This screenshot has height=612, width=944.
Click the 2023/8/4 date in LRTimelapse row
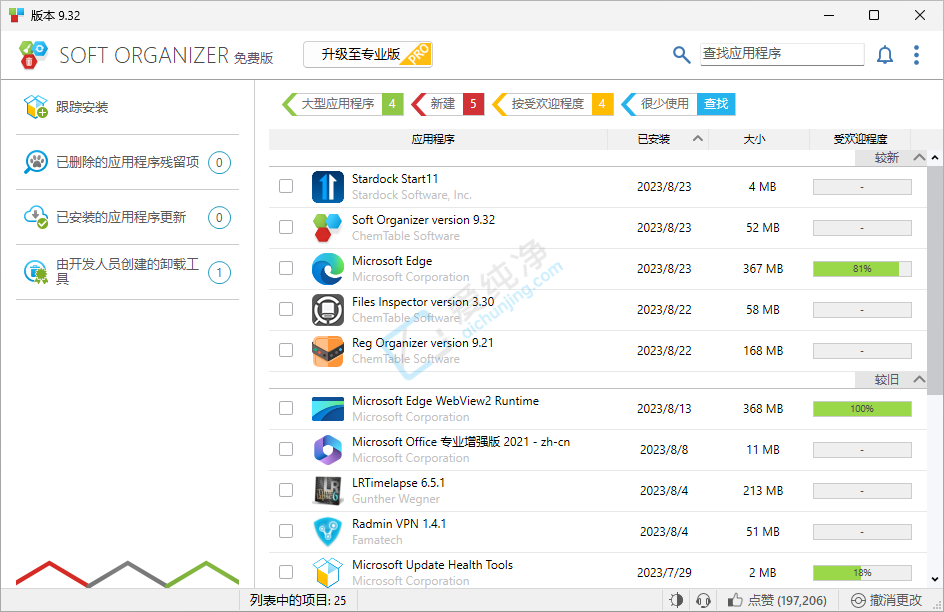pos(663,490)
